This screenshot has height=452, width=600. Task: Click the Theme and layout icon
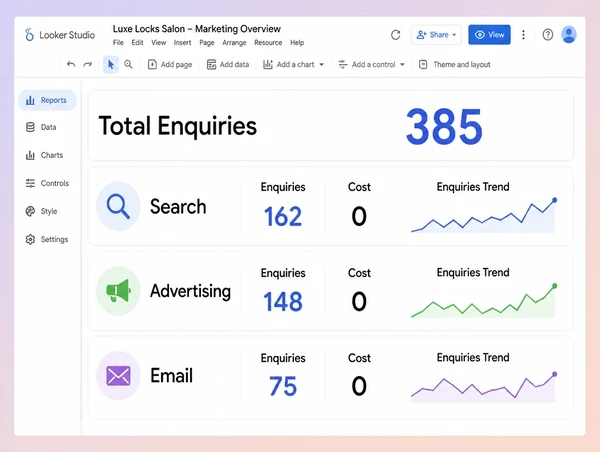coord(423,65)
